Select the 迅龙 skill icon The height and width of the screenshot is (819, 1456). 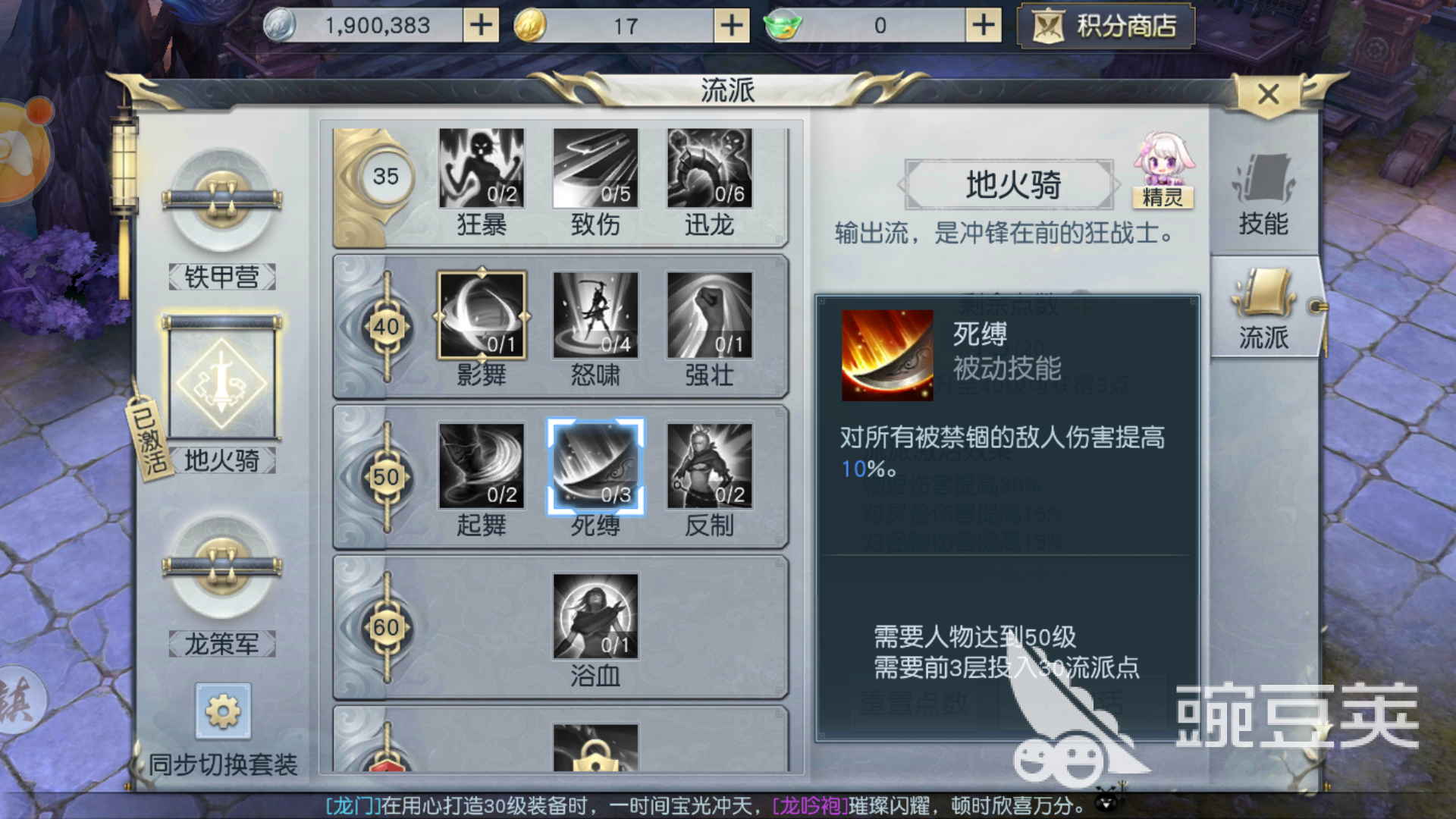710,168
